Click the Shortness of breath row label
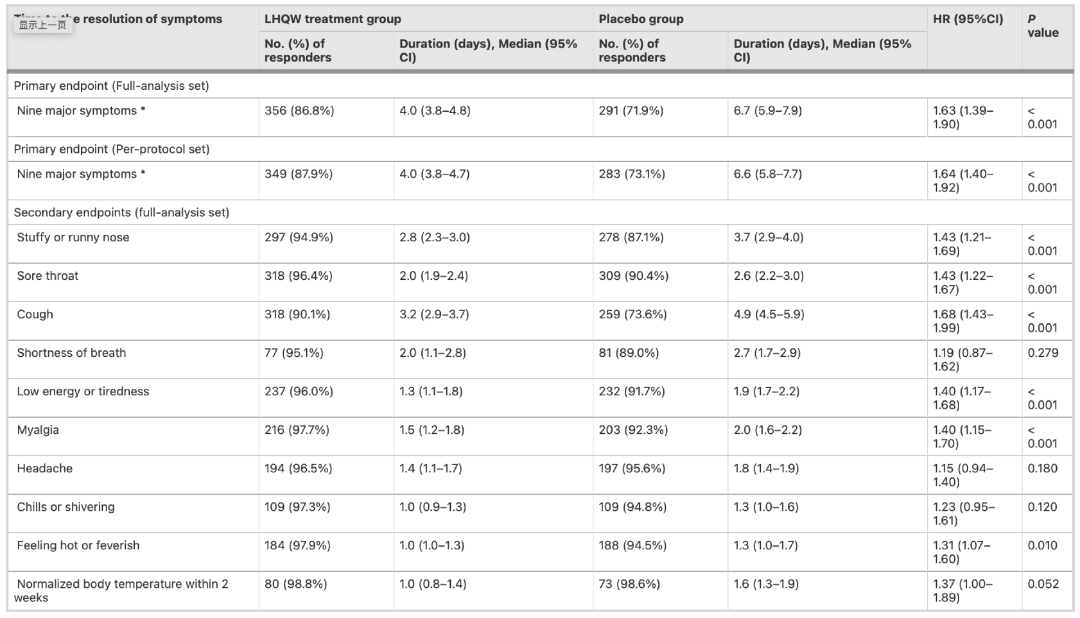 (x=72, y=353)
